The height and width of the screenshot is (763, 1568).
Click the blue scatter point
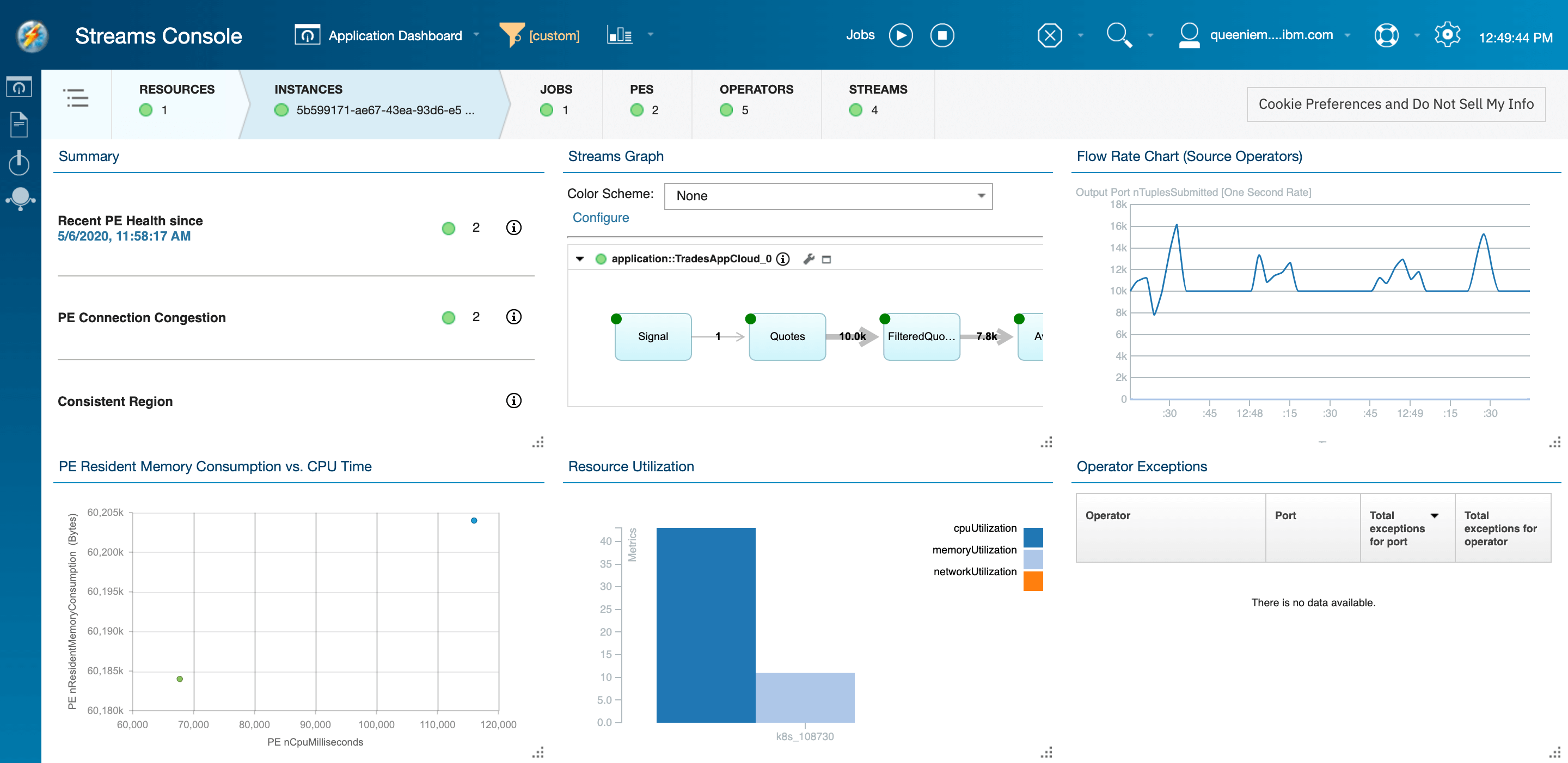(474, 520)
